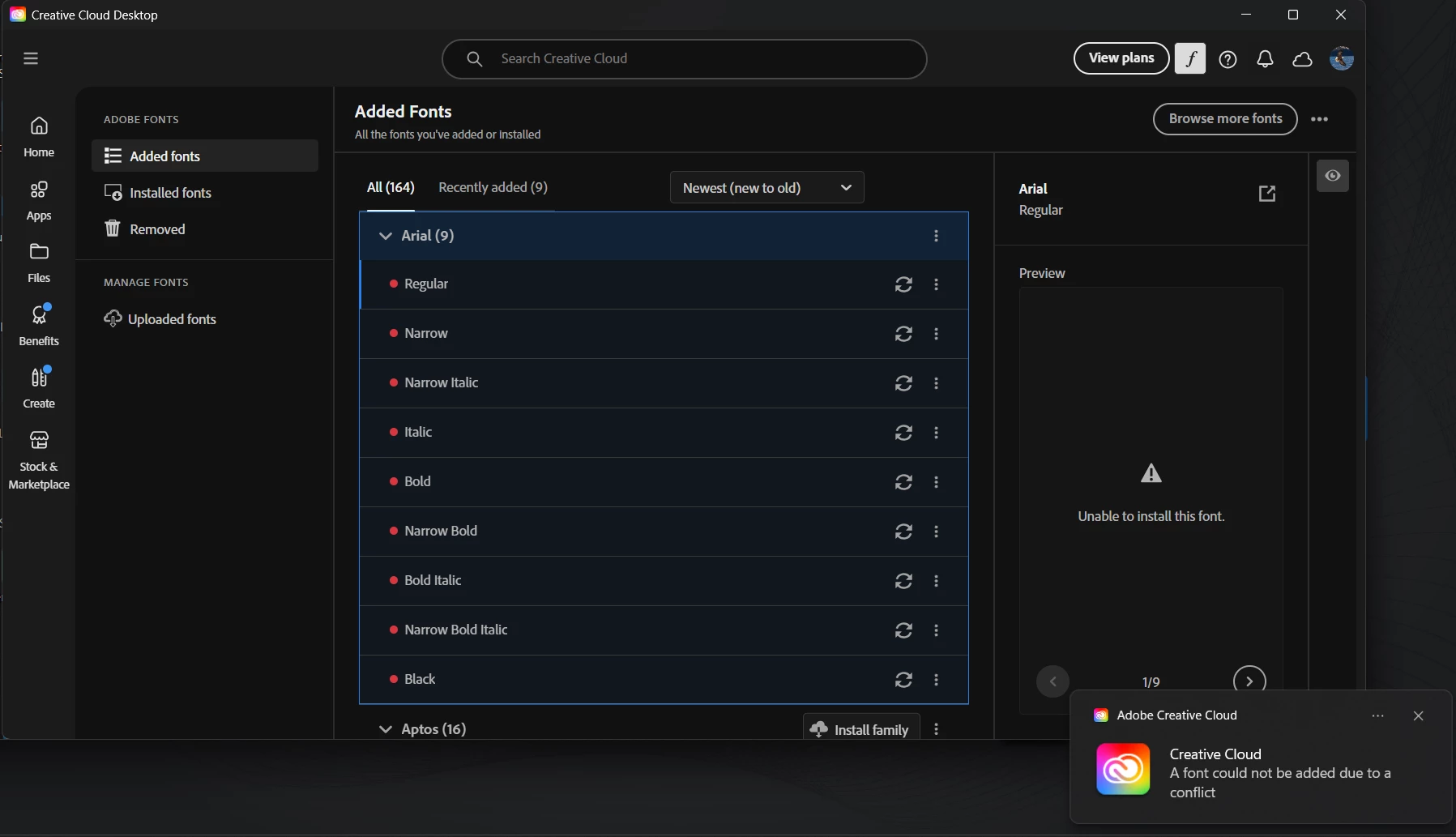Image resolution: width=1456 pixels, height=837 pixels.
Task: Open more options for Bold font
Action: tap(936, 482)
